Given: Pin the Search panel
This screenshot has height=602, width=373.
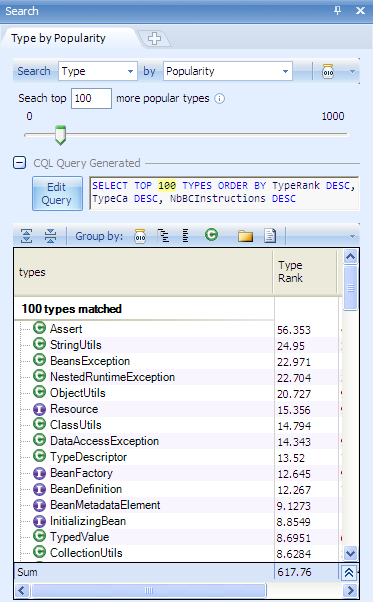Looking at the screenshot, I should pos(338,10).
